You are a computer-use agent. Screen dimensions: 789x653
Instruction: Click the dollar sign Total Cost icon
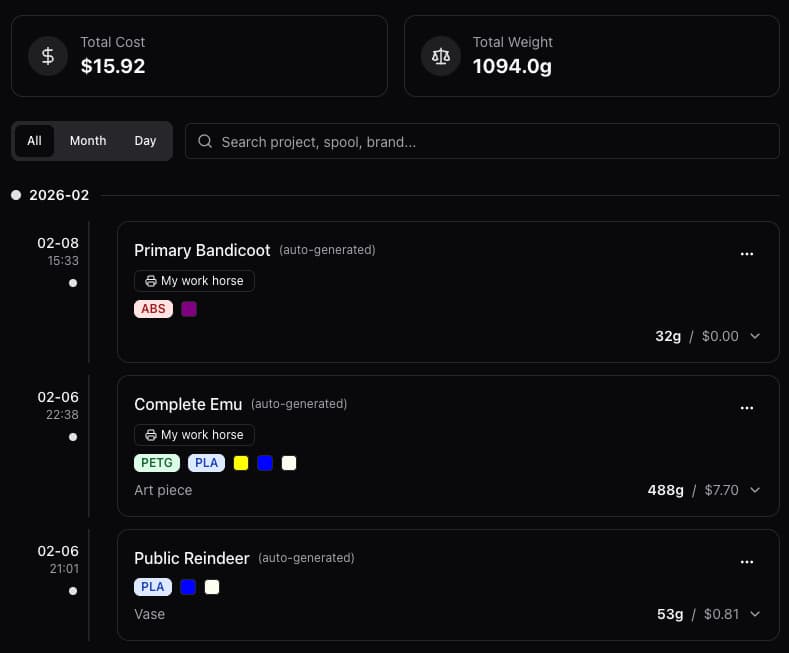point(48,56)
